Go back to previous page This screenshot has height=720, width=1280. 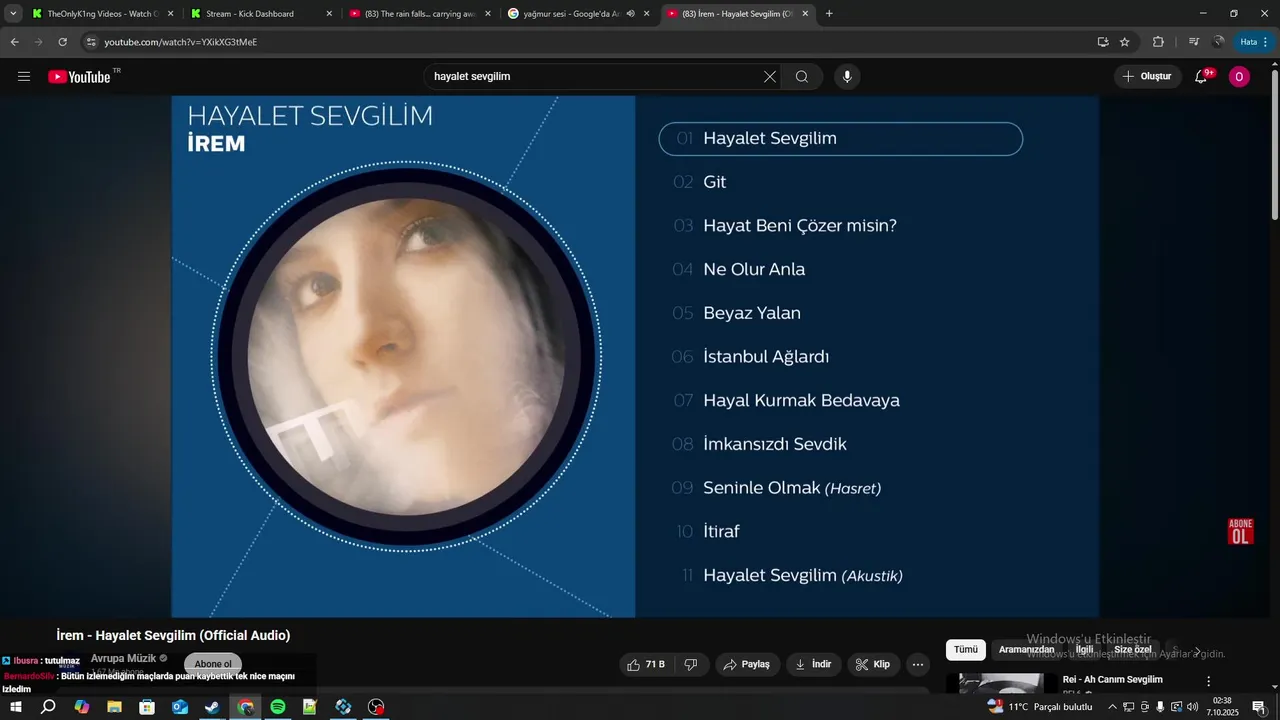[x=14, y=42]
